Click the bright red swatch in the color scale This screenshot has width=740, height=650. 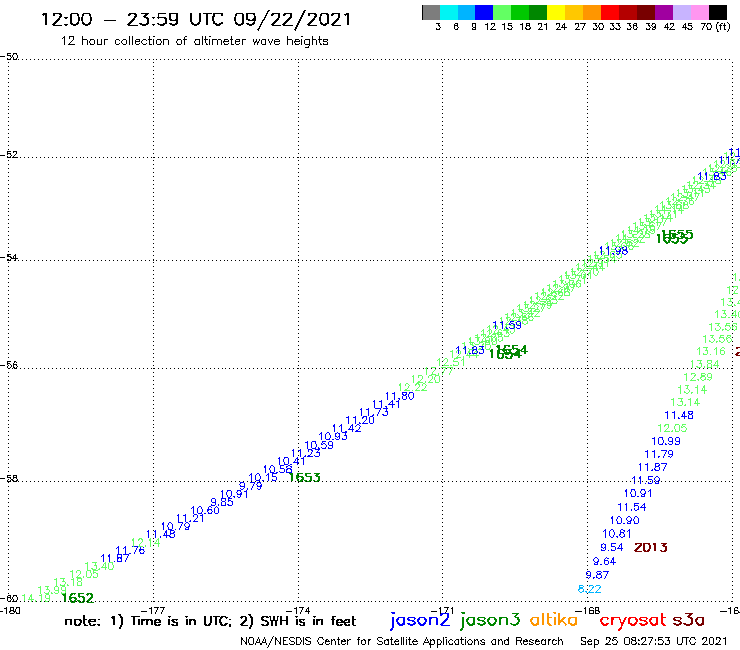click(x=610, y=12)
